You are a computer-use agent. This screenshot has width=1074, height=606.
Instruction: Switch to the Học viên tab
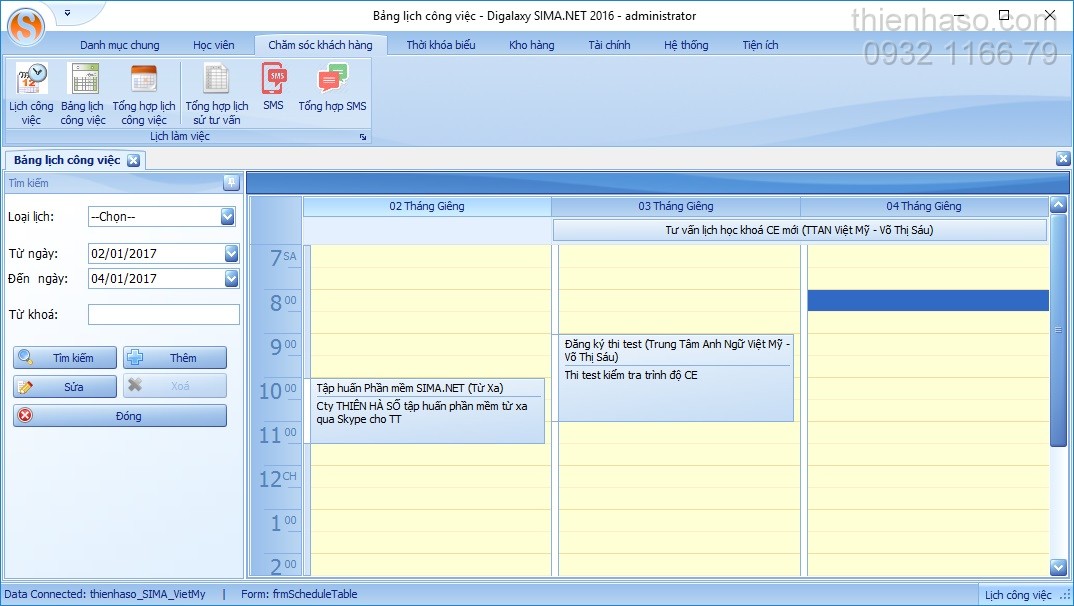[x=214, y=45]
